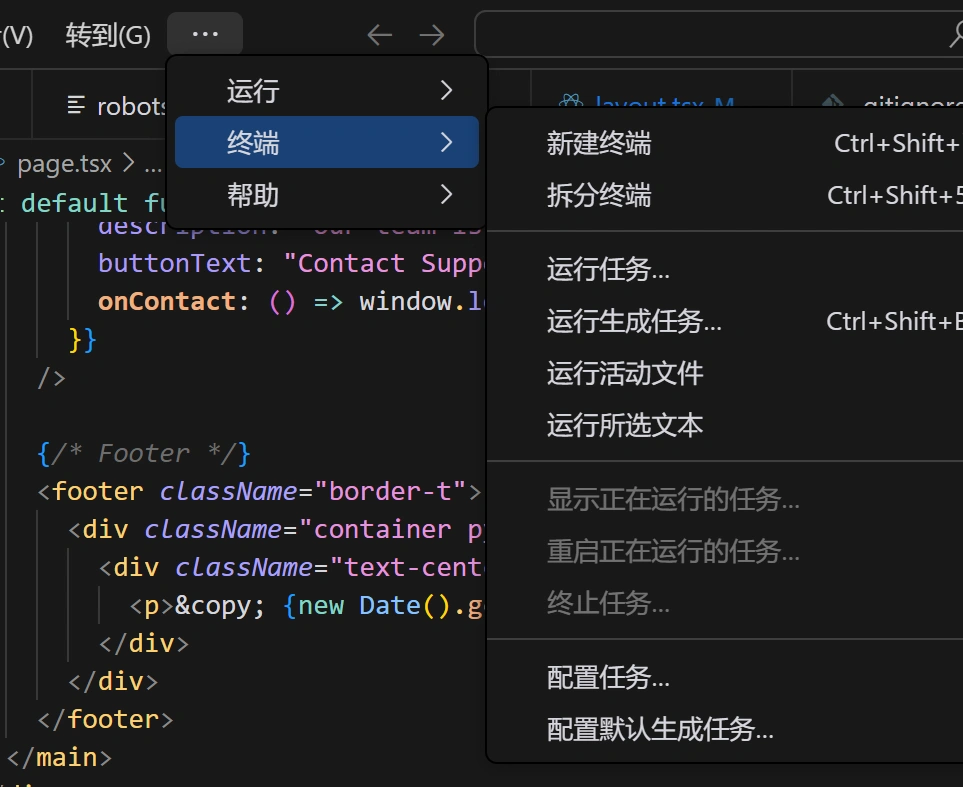The image size is (963, 787).
Task: Expand the 帮助 submenu chevron
Action: pos(446,194)
